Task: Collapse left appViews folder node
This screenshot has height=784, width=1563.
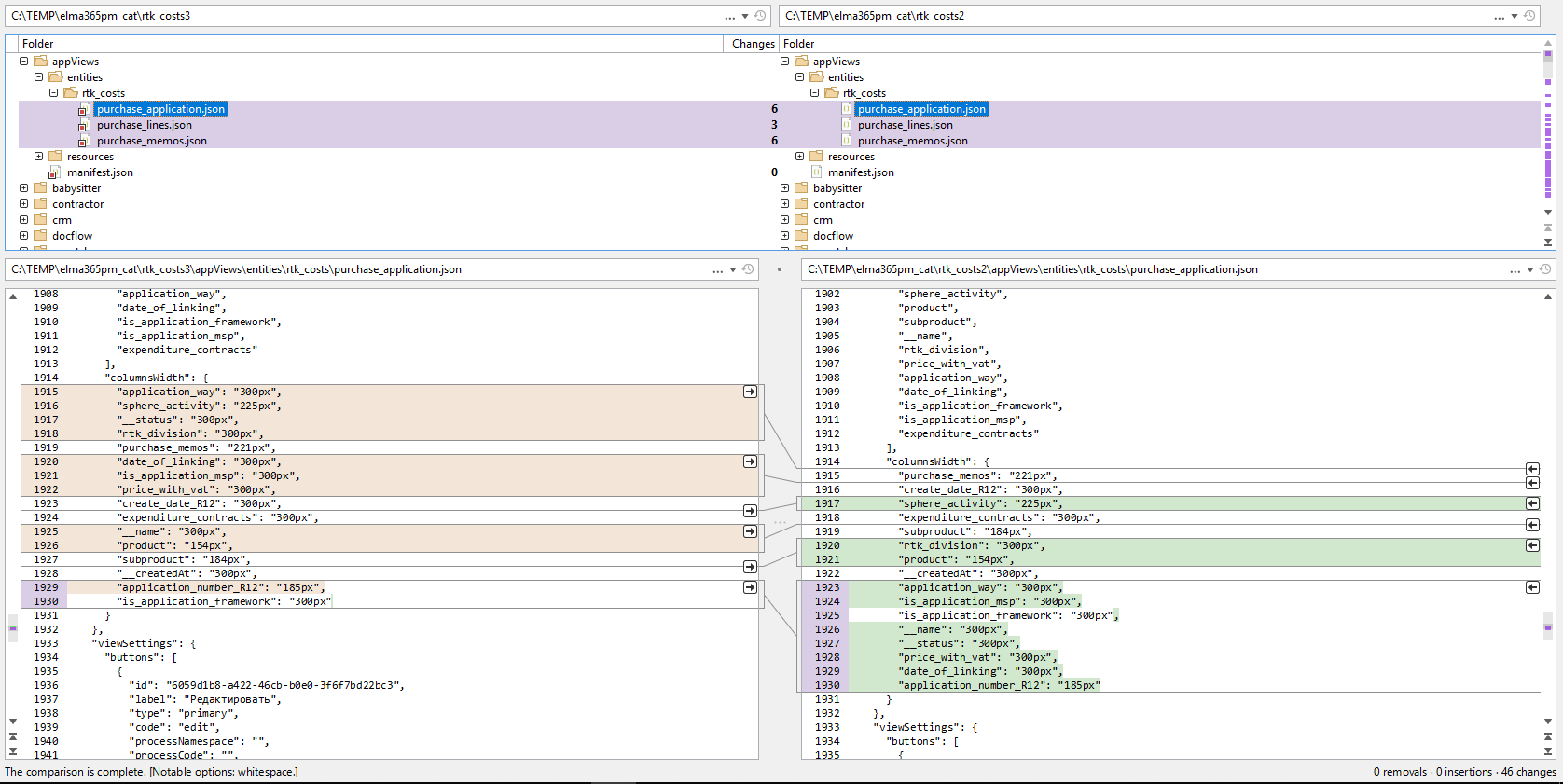Action: 23,62
